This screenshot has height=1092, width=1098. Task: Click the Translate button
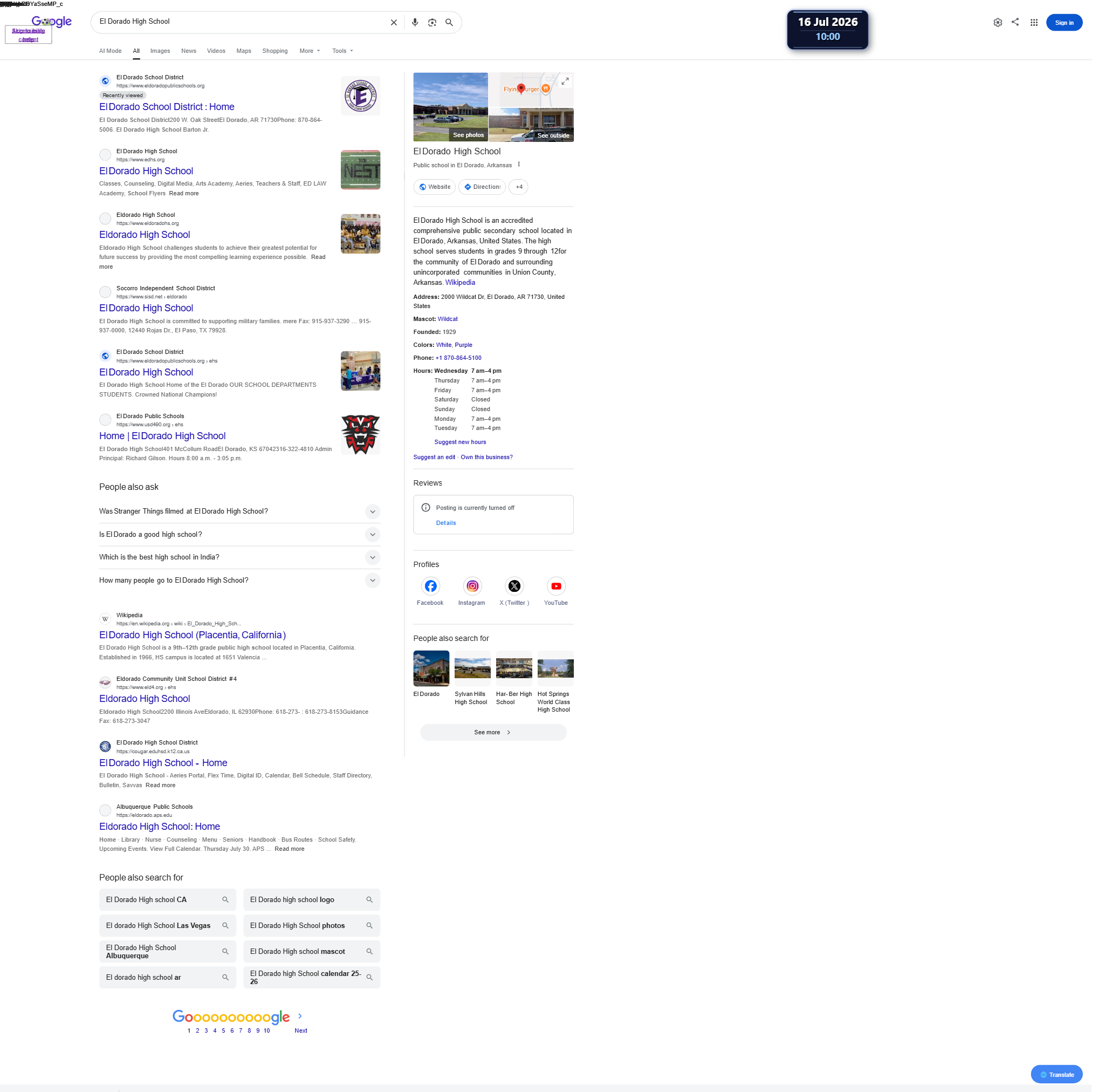tap(1062, 1080)
